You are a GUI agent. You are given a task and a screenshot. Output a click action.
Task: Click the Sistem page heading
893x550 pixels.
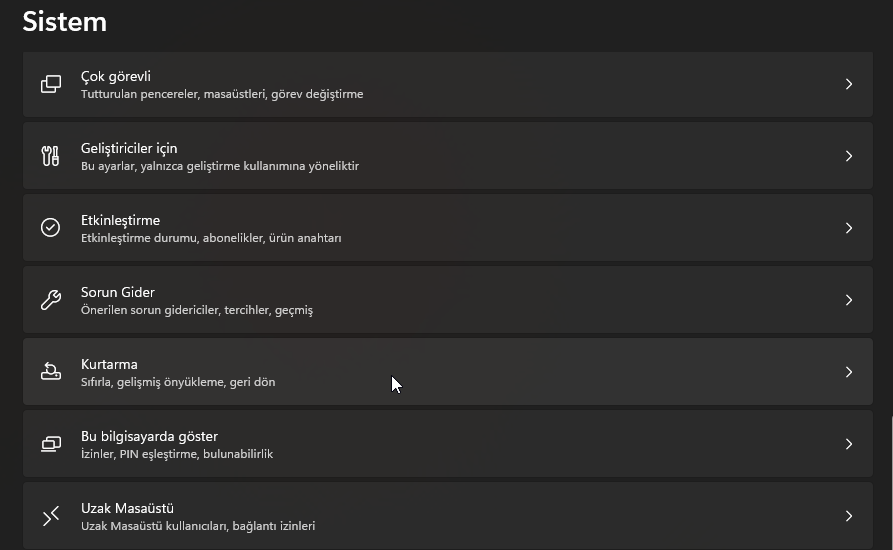pyautogui.click(x=64, y=22)
